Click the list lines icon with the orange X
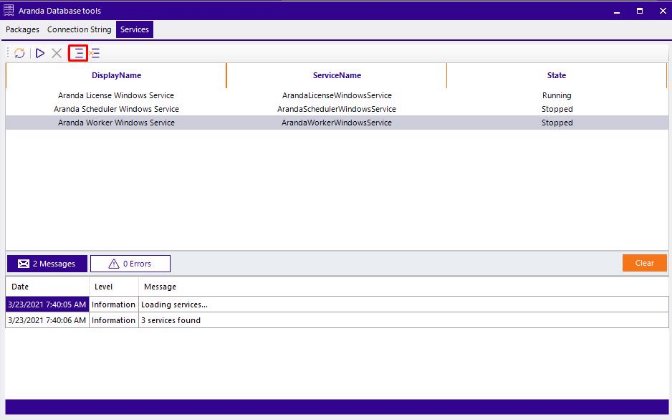672x420 pixels. pyautogui.click(x=95, y=53)
